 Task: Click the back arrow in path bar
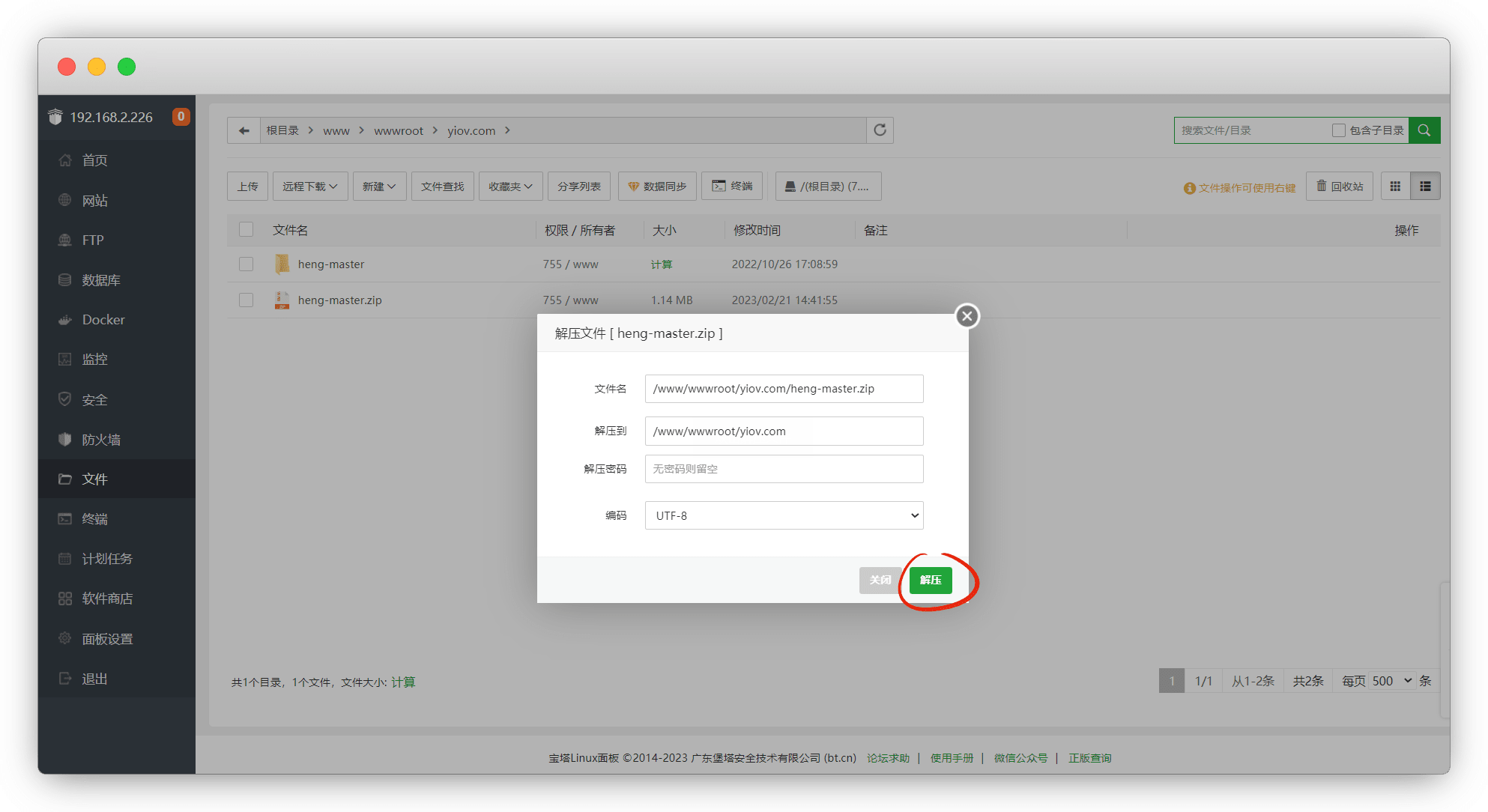pyautogui.click(x=244, y=130)
